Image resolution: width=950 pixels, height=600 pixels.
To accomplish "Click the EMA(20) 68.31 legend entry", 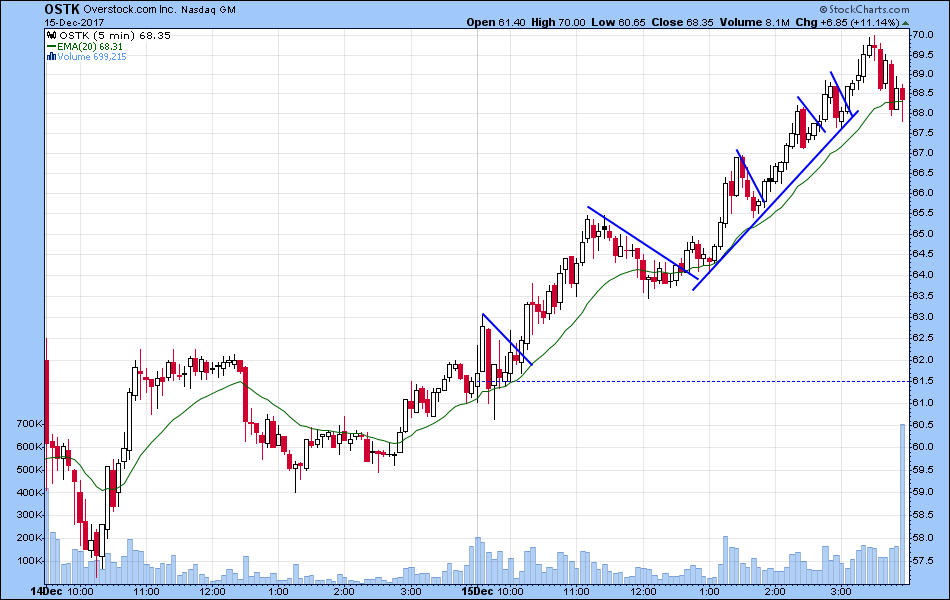I will tap(90, 47).
